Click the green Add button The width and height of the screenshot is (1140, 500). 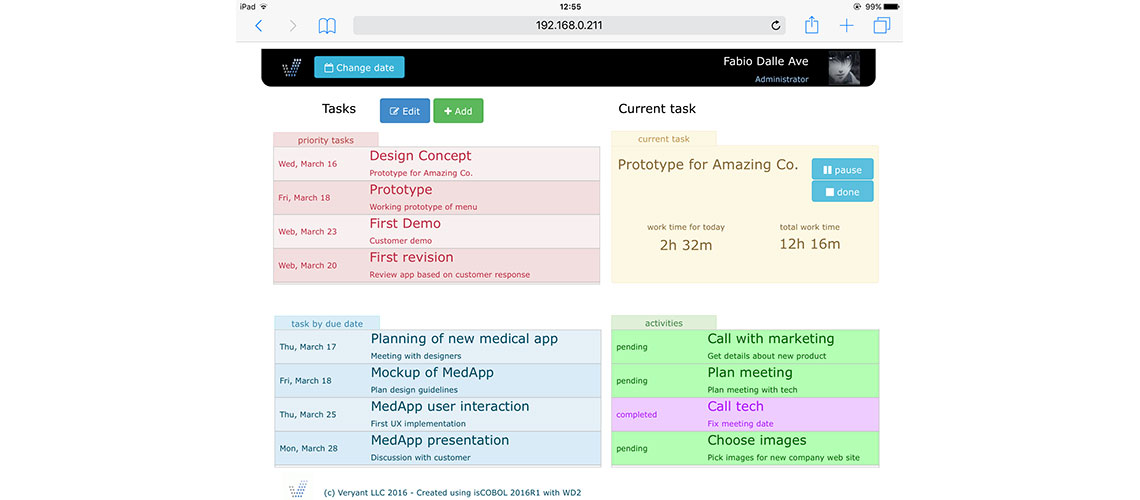458,111
